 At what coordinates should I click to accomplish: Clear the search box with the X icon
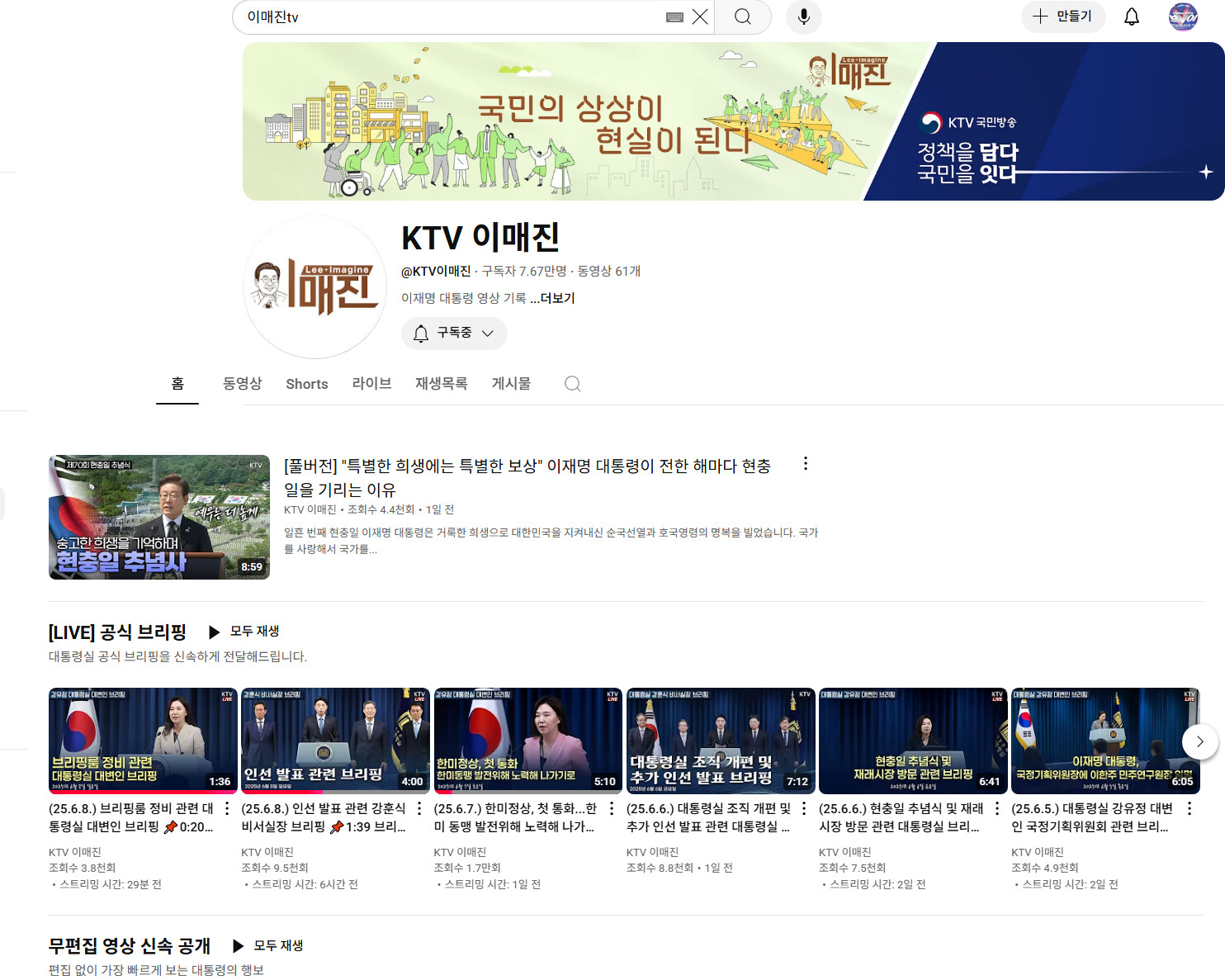coord(700,17)
